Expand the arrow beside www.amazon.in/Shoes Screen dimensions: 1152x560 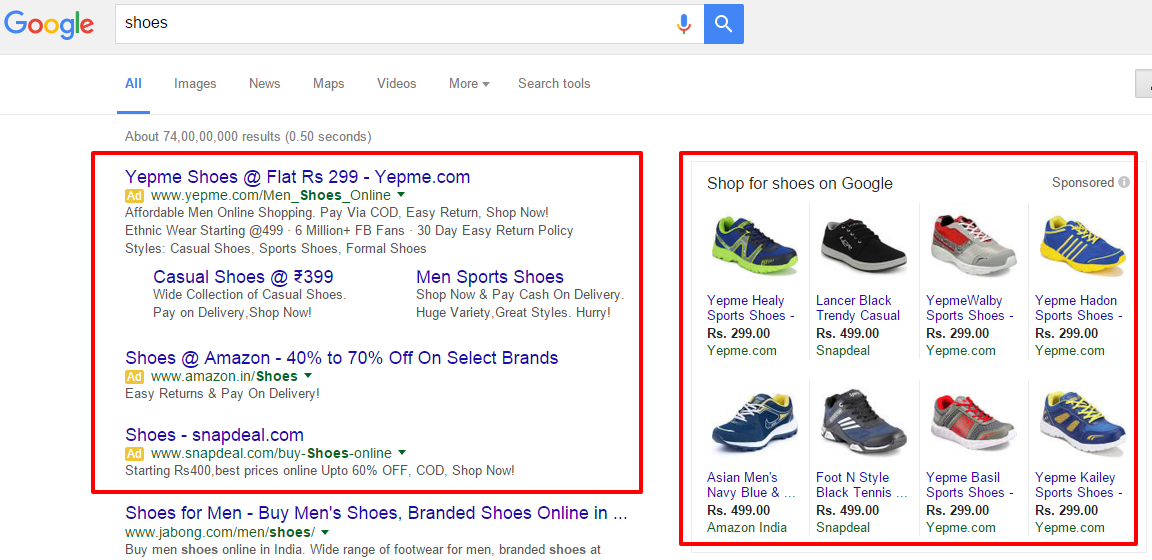[x=308, y=376]
